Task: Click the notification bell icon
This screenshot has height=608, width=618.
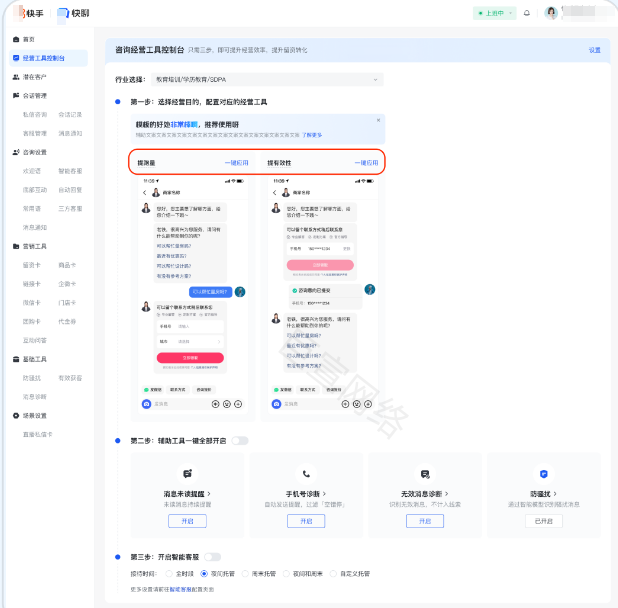Action: pyautogui.click(x=527, y=13)
